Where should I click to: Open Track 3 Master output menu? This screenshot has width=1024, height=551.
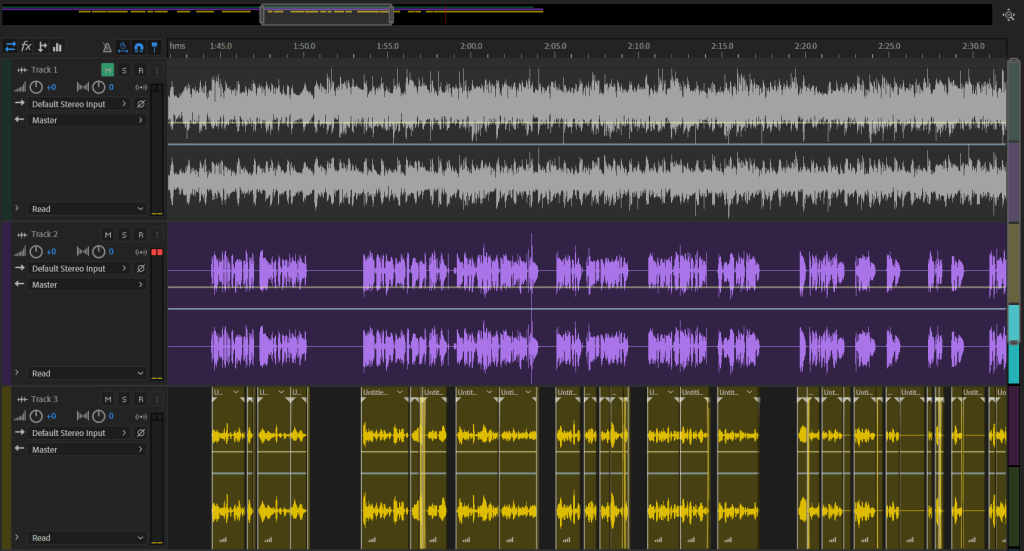pyautogui.click(x=79, y=450)
